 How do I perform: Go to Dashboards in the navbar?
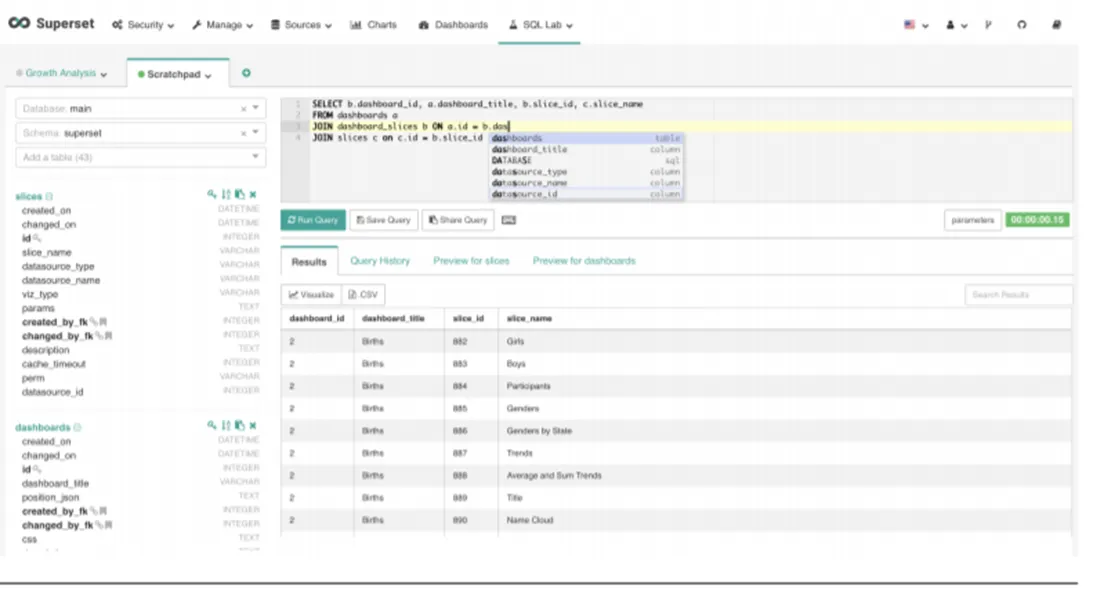point(453,25)
